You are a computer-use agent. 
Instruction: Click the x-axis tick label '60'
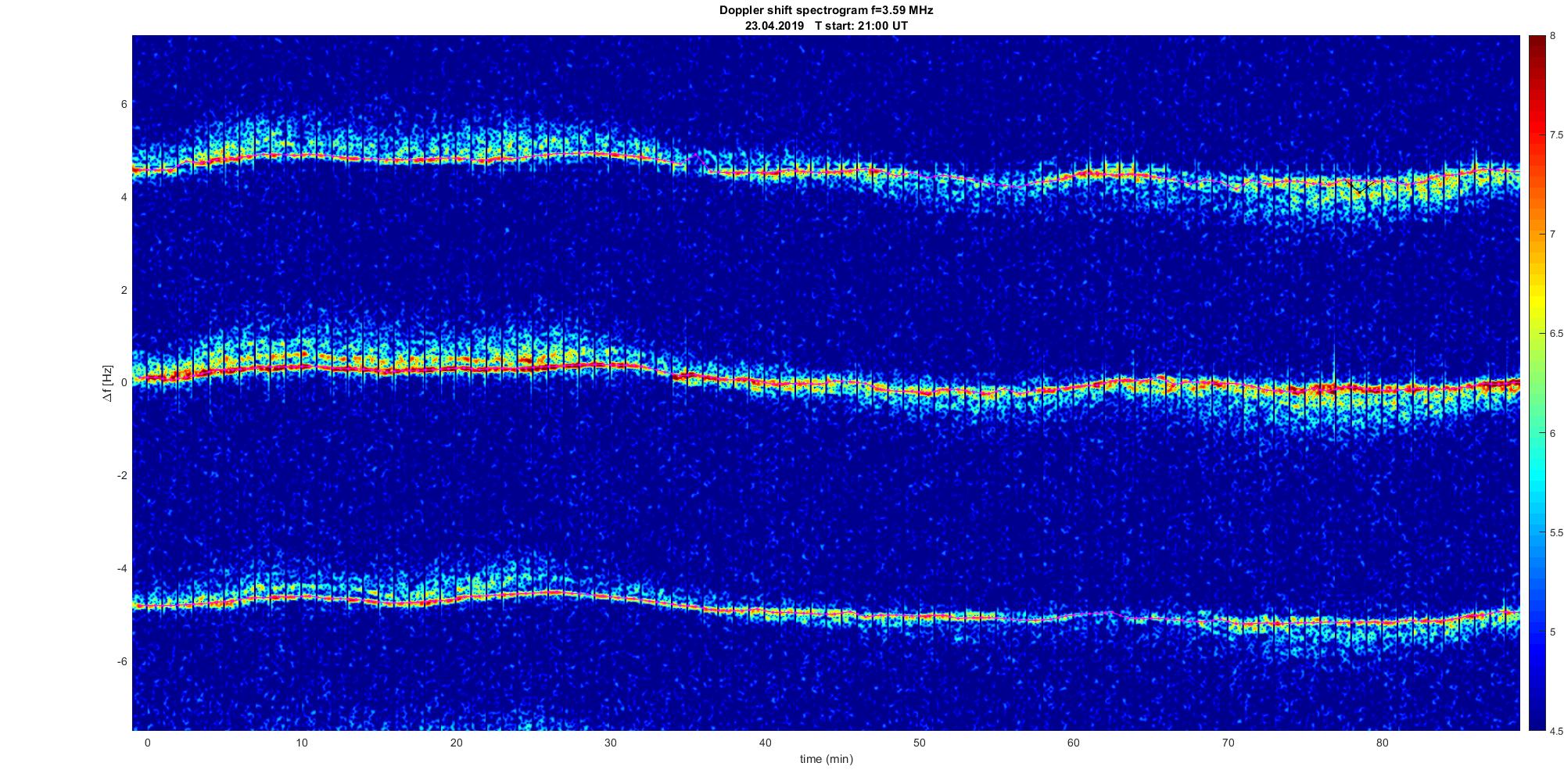(x=1074, y=743)
